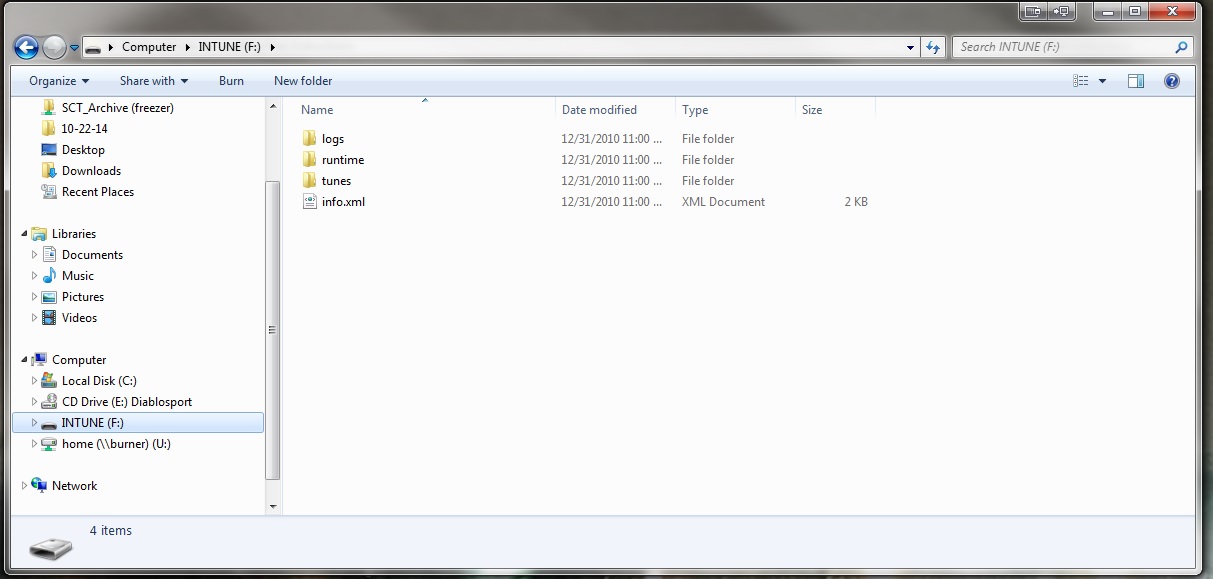1213x579 pixels.
Task: Click the Local Disk (C:) drive icon
Action: pos(49,381)
